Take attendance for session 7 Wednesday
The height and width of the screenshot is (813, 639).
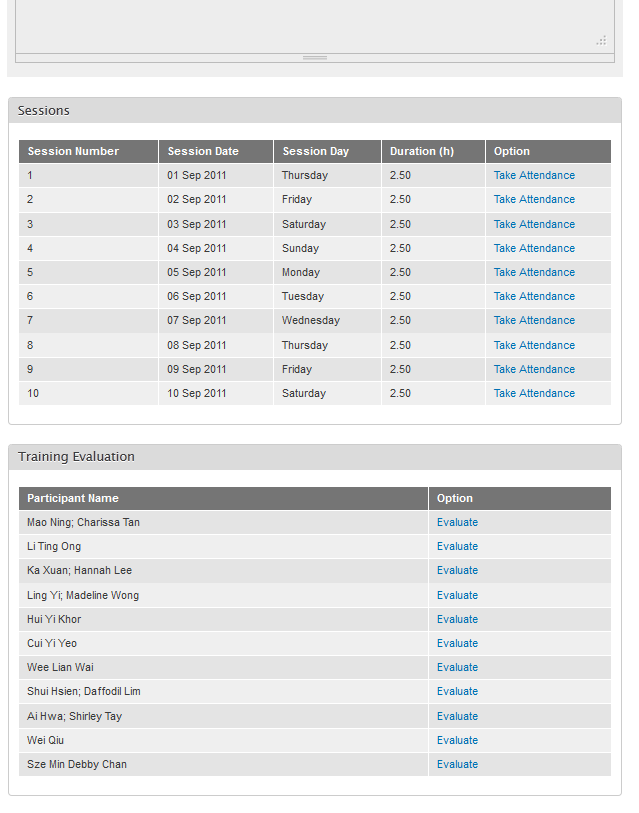534,320
